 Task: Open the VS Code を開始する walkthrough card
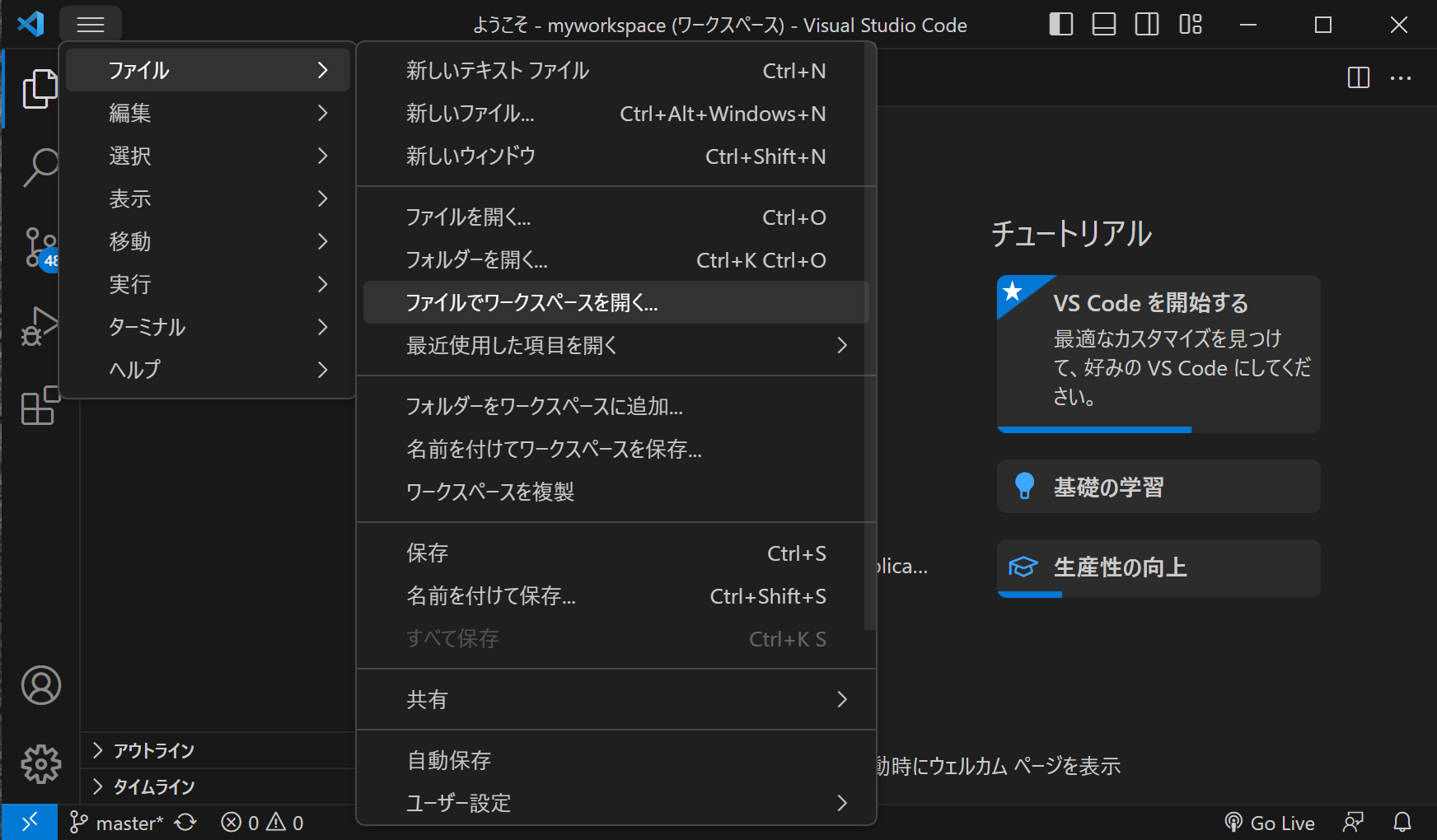(1158, 354)
